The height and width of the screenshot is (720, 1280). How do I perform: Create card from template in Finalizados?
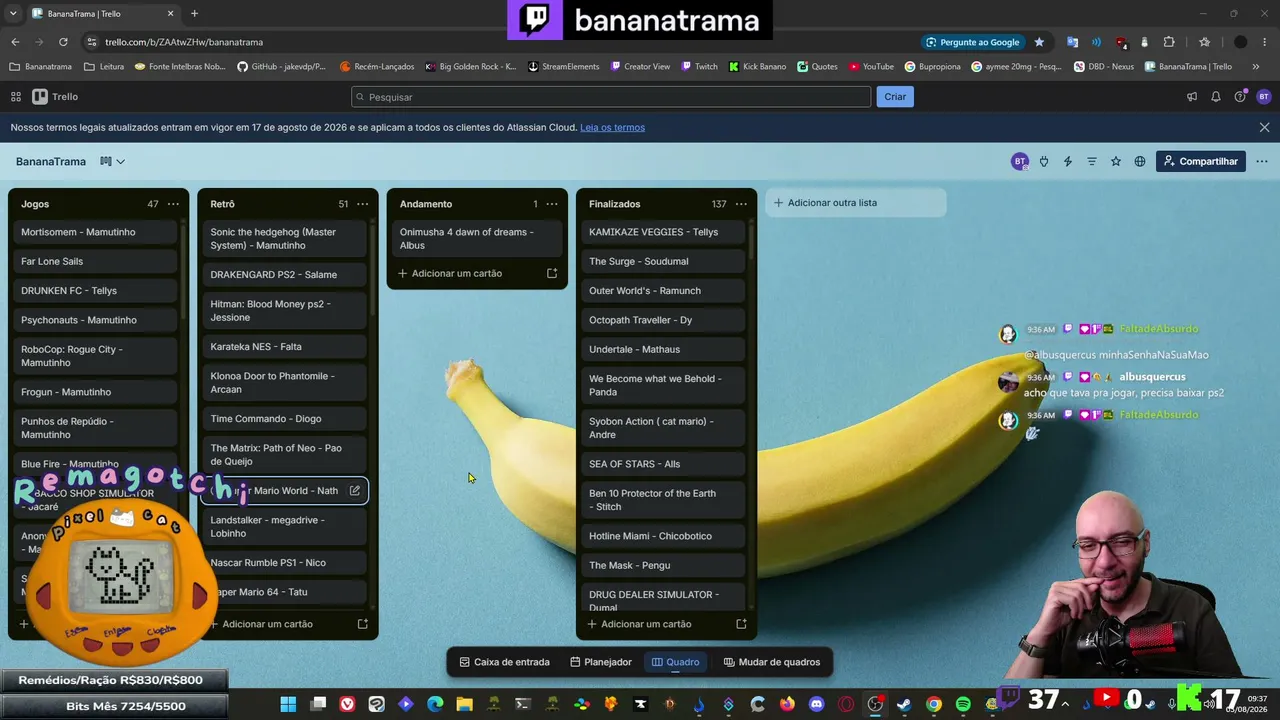coord(741,624)
